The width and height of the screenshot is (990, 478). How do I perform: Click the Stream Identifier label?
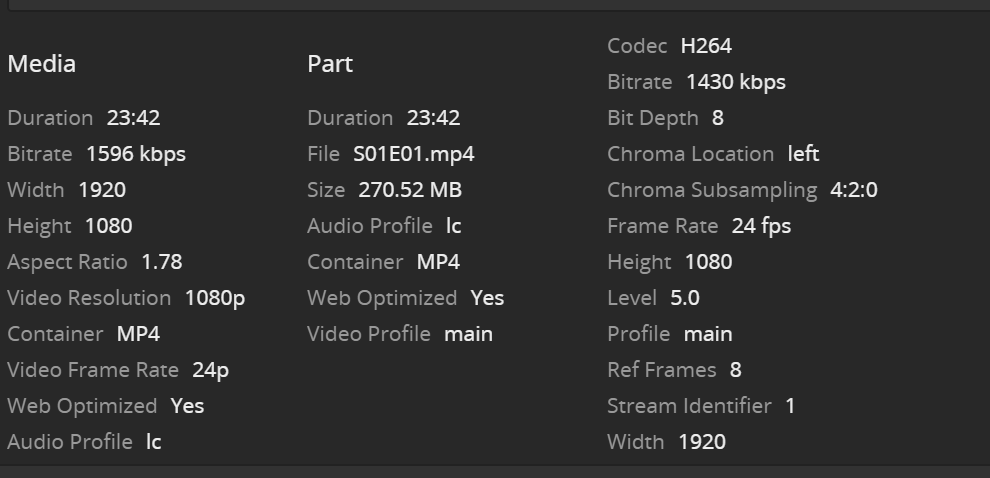tap(689, 406)
